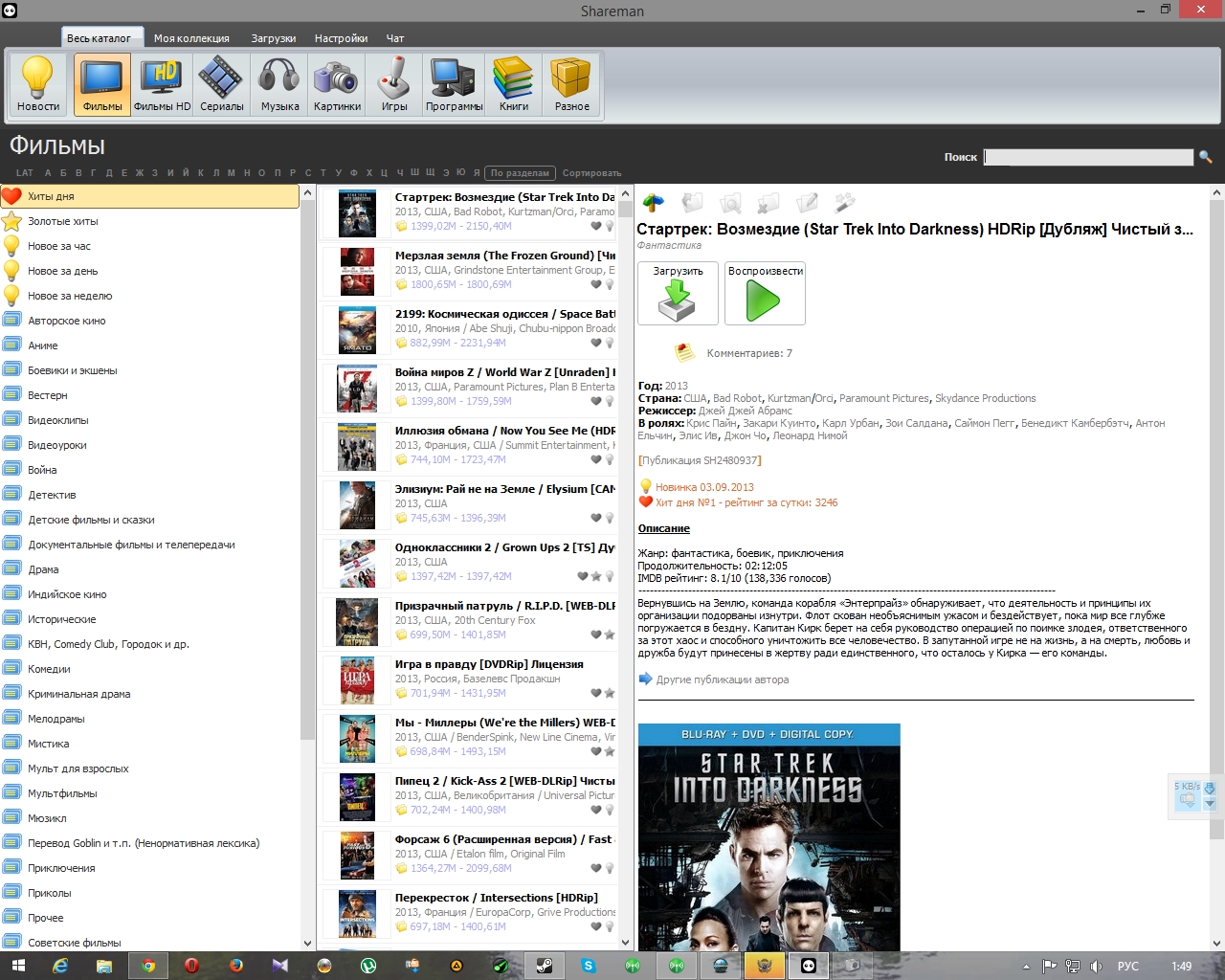
Task: Open the Разное category
Action: tap(571, 84)
